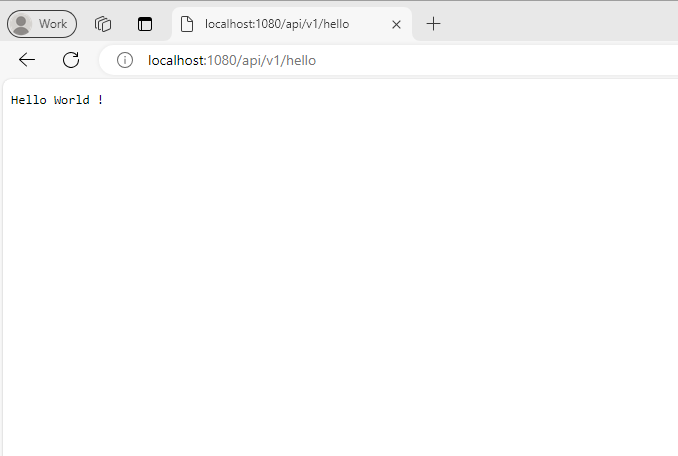
Task: Open the Workspaces icon
Action: pyautogui.click(x=103, y=24)
